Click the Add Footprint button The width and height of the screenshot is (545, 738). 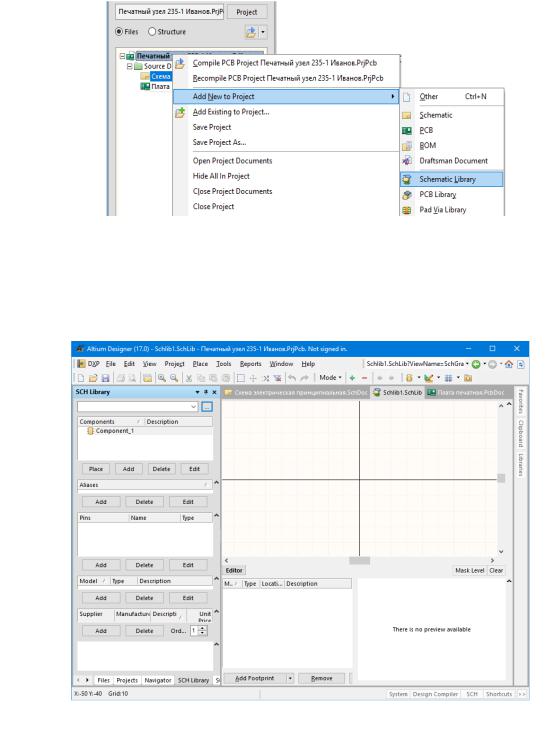click(x=255, y=679)
